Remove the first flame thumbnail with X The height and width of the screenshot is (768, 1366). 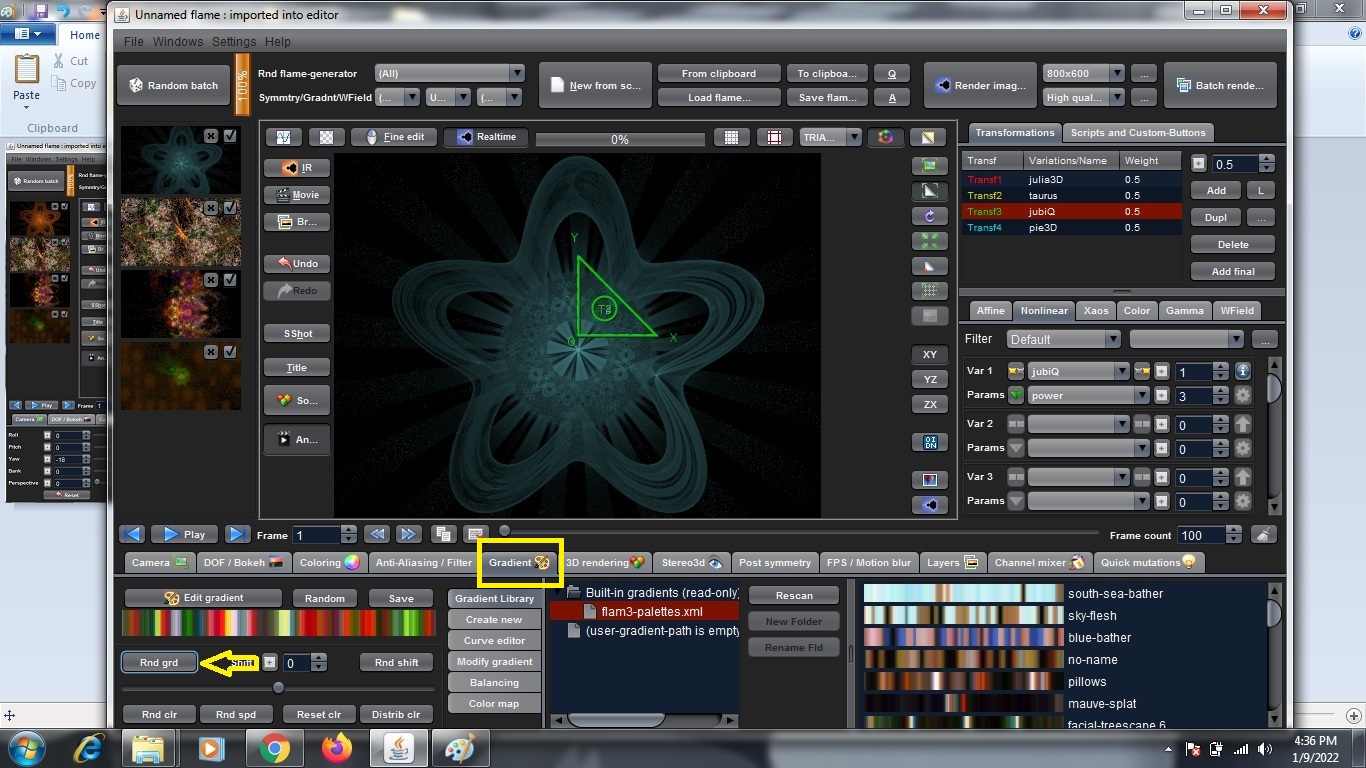click(211, 136)
